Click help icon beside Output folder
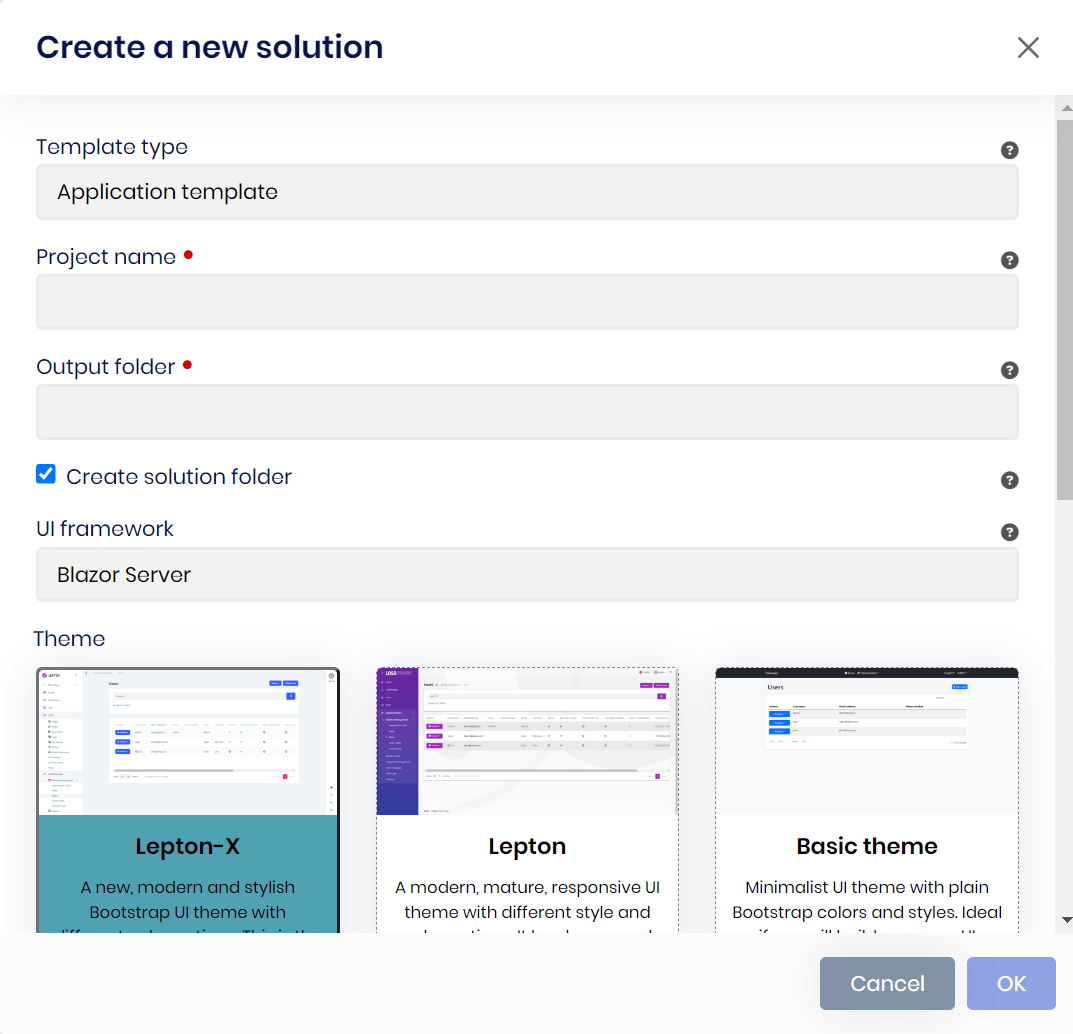 click(x=1009, y=370)
